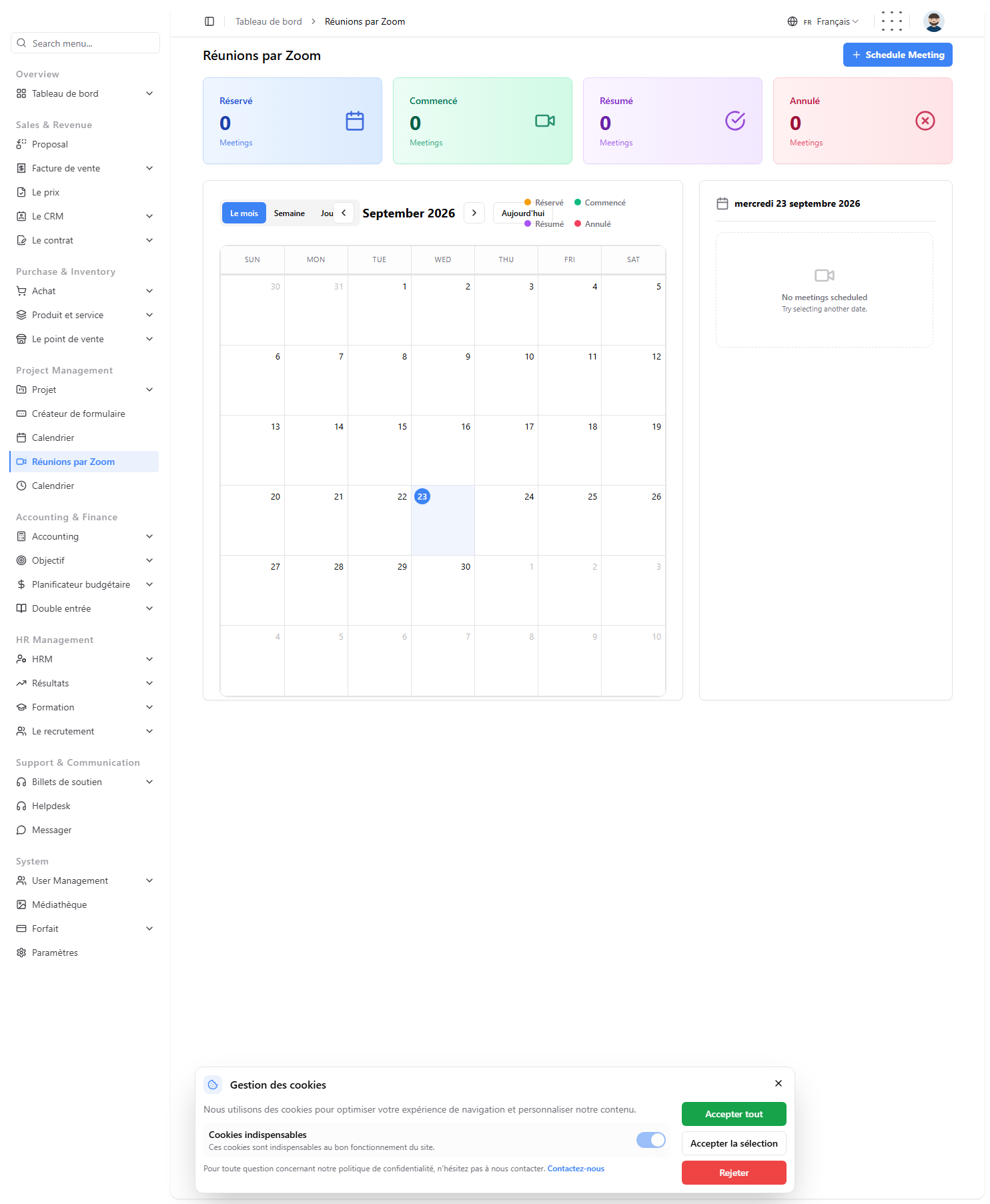The image size is (990, 1204).
Task: Click Accepter la sélection button
Action: pyautogui.click(x=734, y=1143)
